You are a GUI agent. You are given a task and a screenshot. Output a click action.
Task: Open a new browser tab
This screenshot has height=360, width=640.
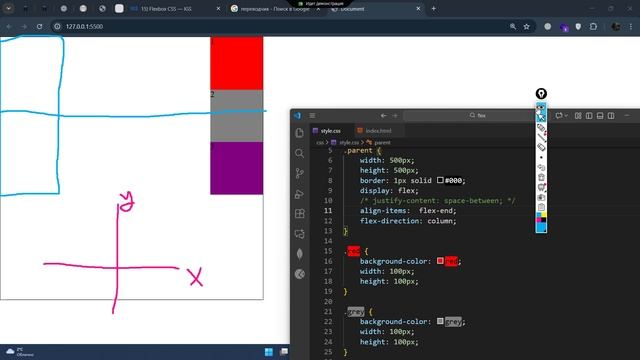(x=433, y=9)
